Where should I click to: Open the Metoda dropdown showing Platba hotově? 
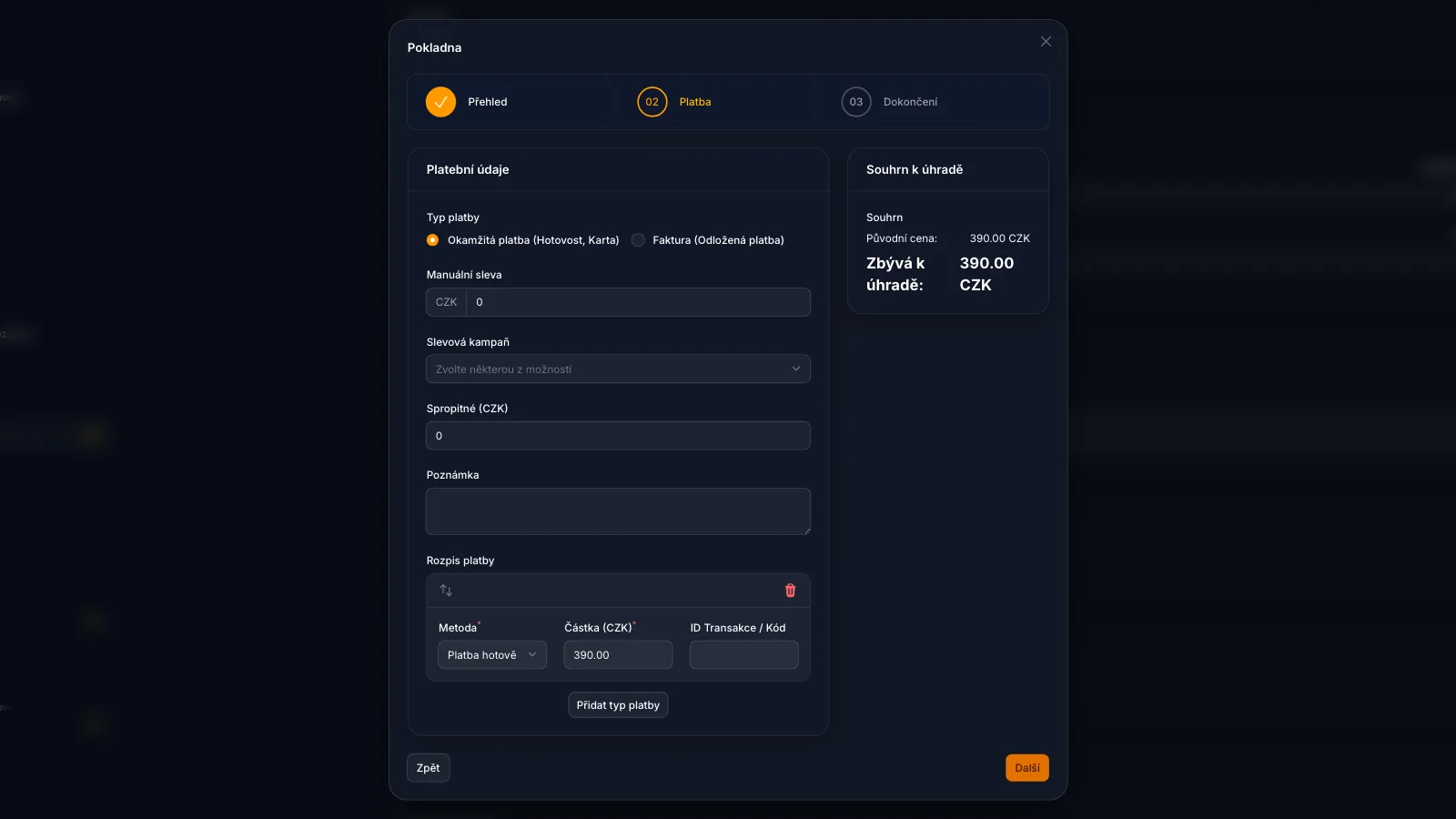[x=492, y=655]
